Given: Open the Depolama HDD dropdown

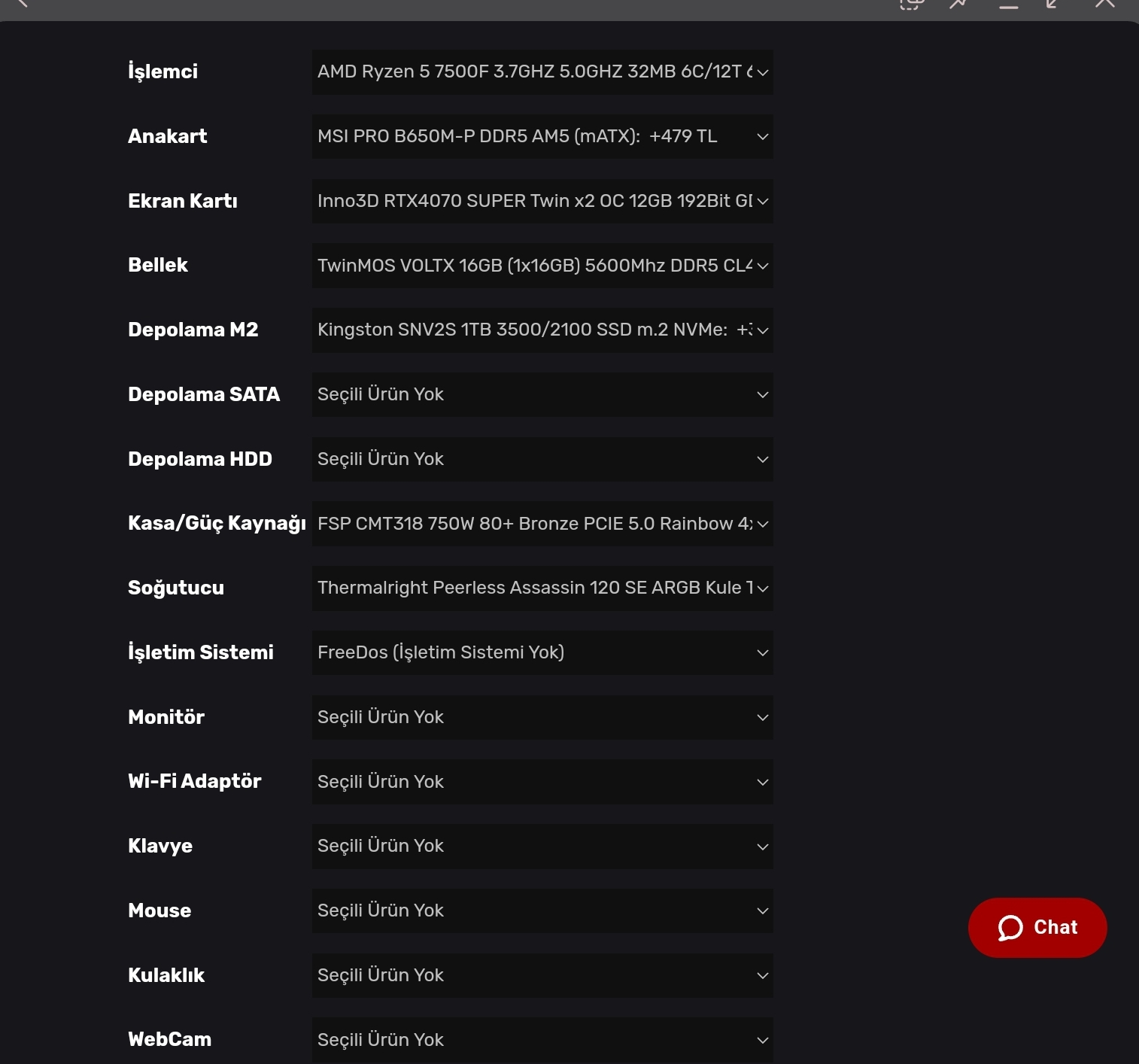Looking at the screenshot, I should (542, 459).
